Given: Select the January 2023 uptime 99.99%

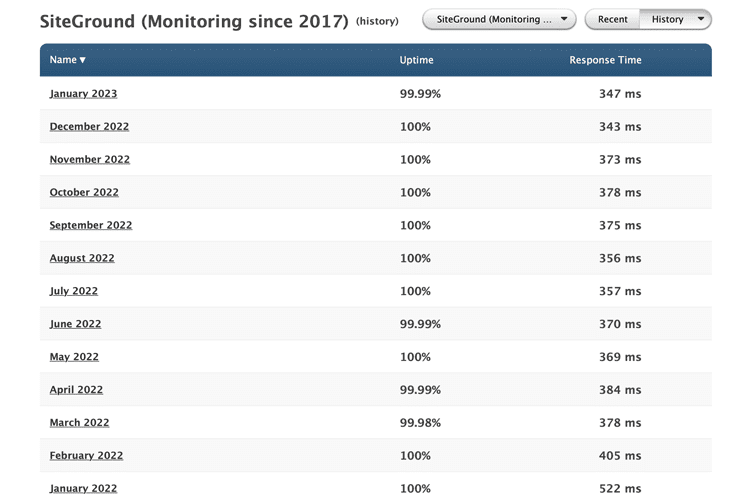Looking at the screenshot, I should click(420, 94).
